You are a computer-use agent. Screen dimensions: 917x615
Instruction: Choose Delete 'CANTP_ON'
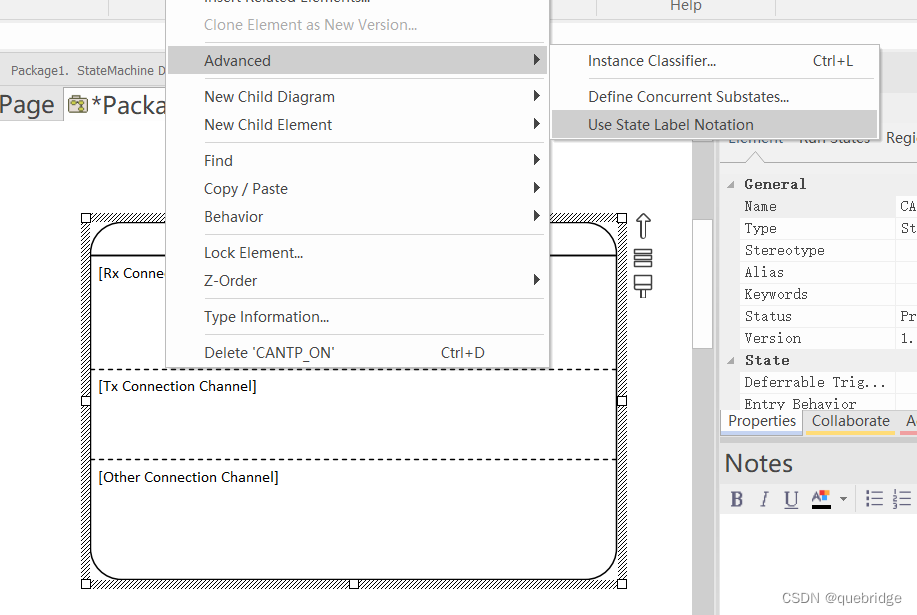[x=357, y=353]
